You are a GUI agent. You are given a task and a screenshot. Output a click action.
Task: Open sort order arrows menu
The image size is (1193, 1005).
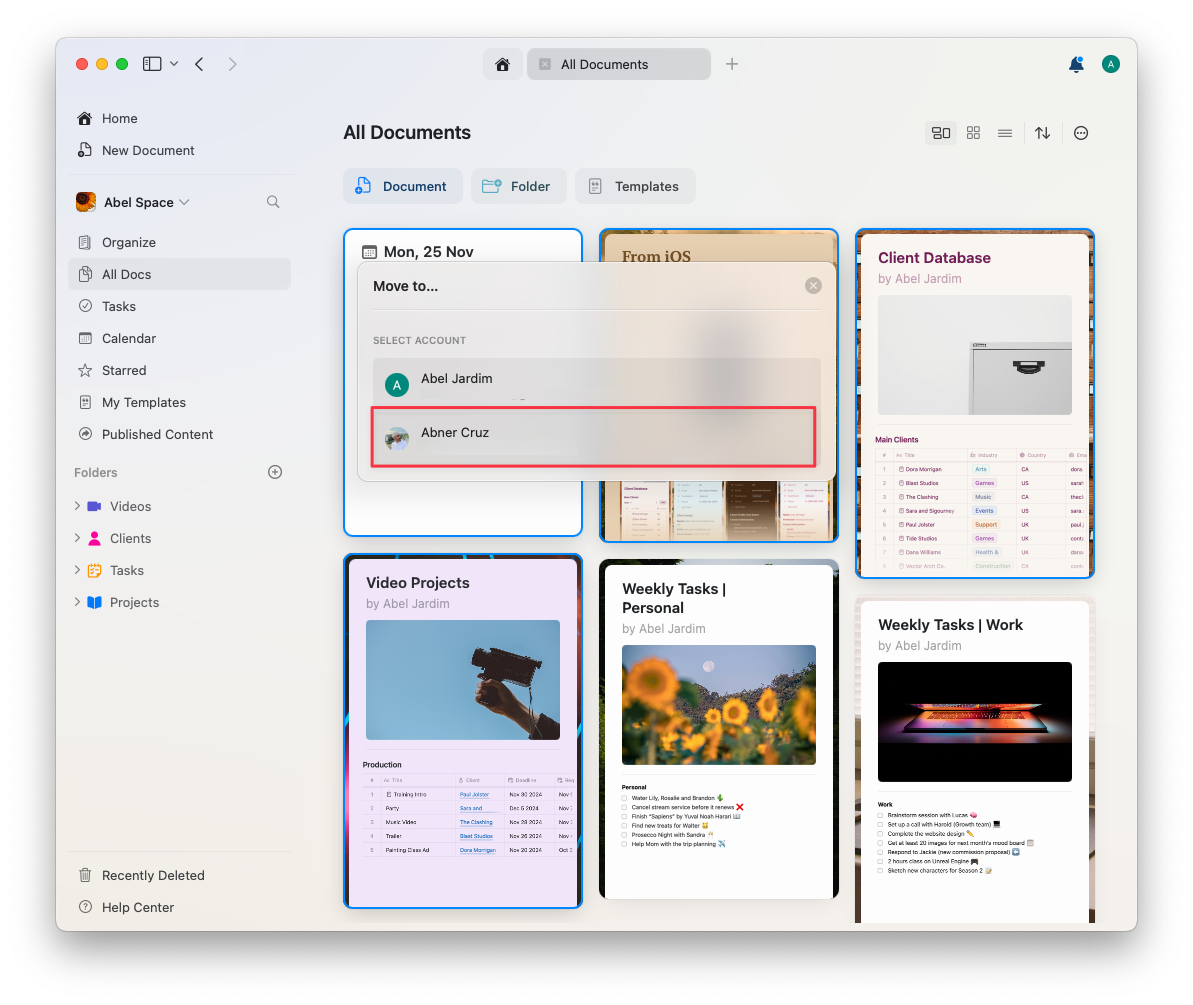(x=1042, y=133)
